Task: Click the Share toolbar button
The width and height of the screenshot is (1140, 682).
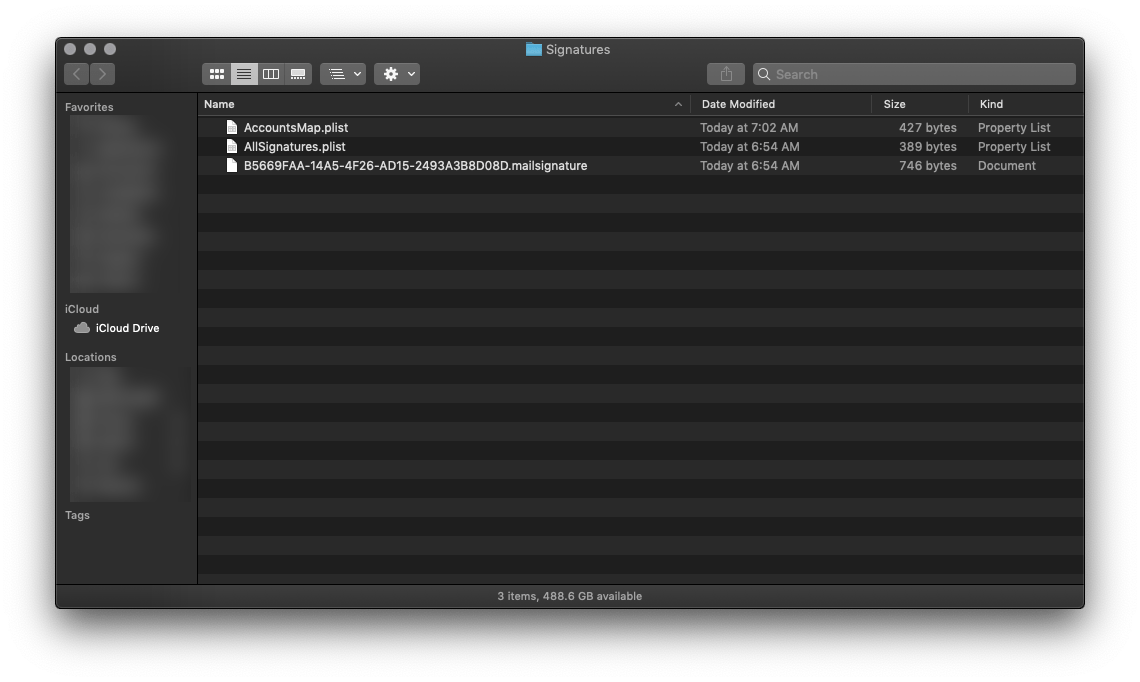Action: pyautogui.click(x=727, y=74)
